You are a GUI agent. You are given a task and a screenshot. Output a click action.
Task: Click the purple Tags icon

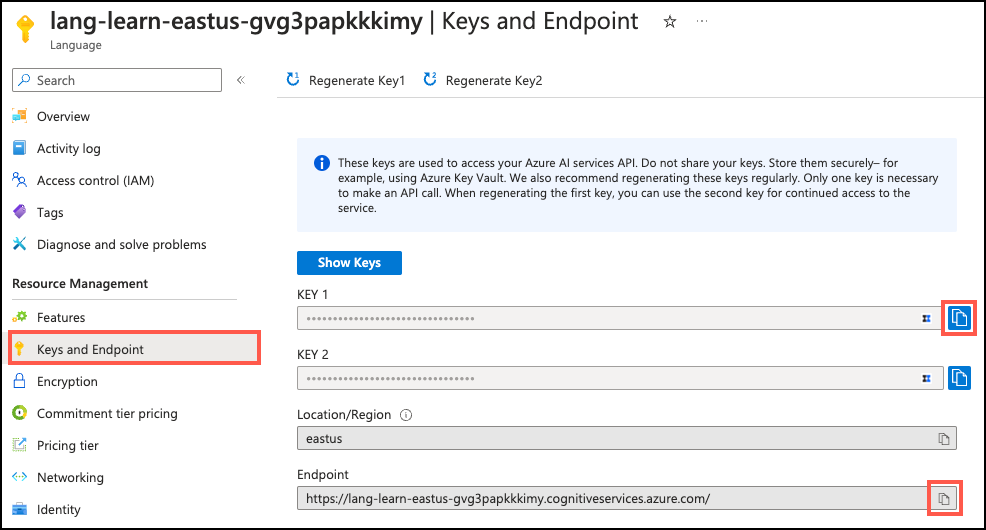[x=19, y=212]
